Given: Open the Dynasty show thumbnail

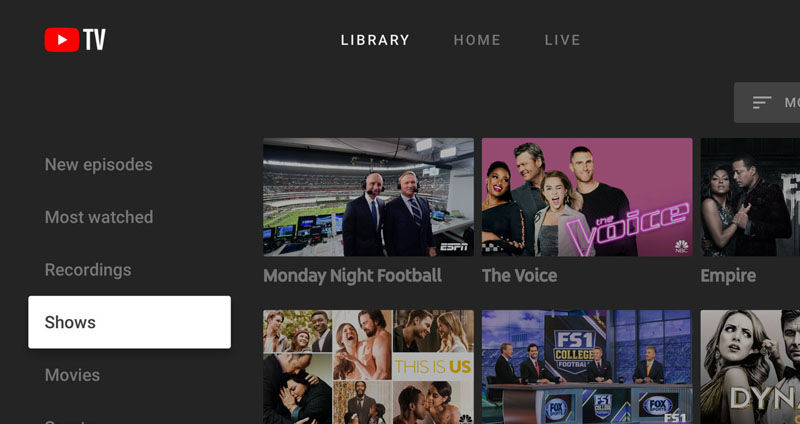Looking at the screenshot, I should click(x=750, y=367).
